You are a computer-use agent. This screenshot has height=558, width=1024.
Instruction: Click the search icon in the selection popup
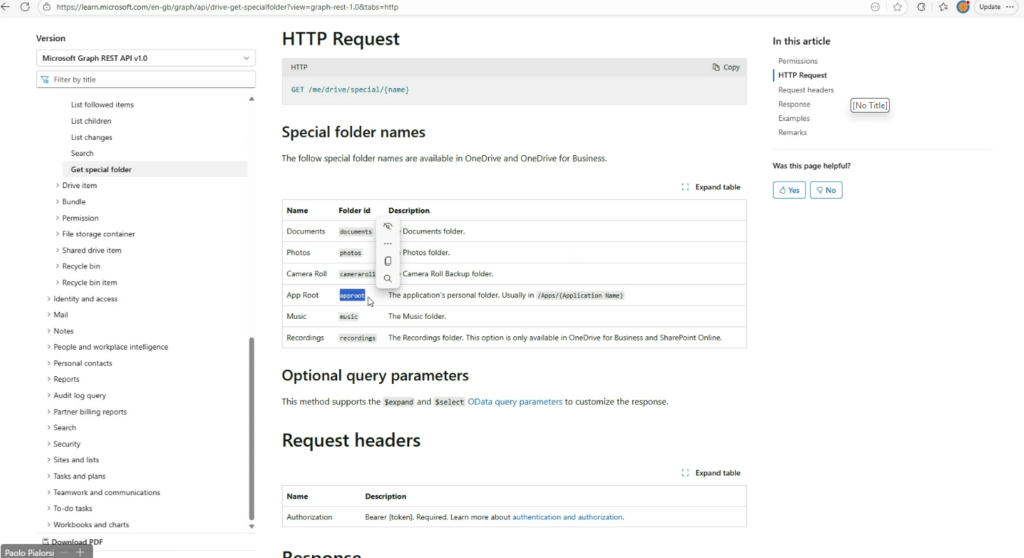[x=388, y=279]
